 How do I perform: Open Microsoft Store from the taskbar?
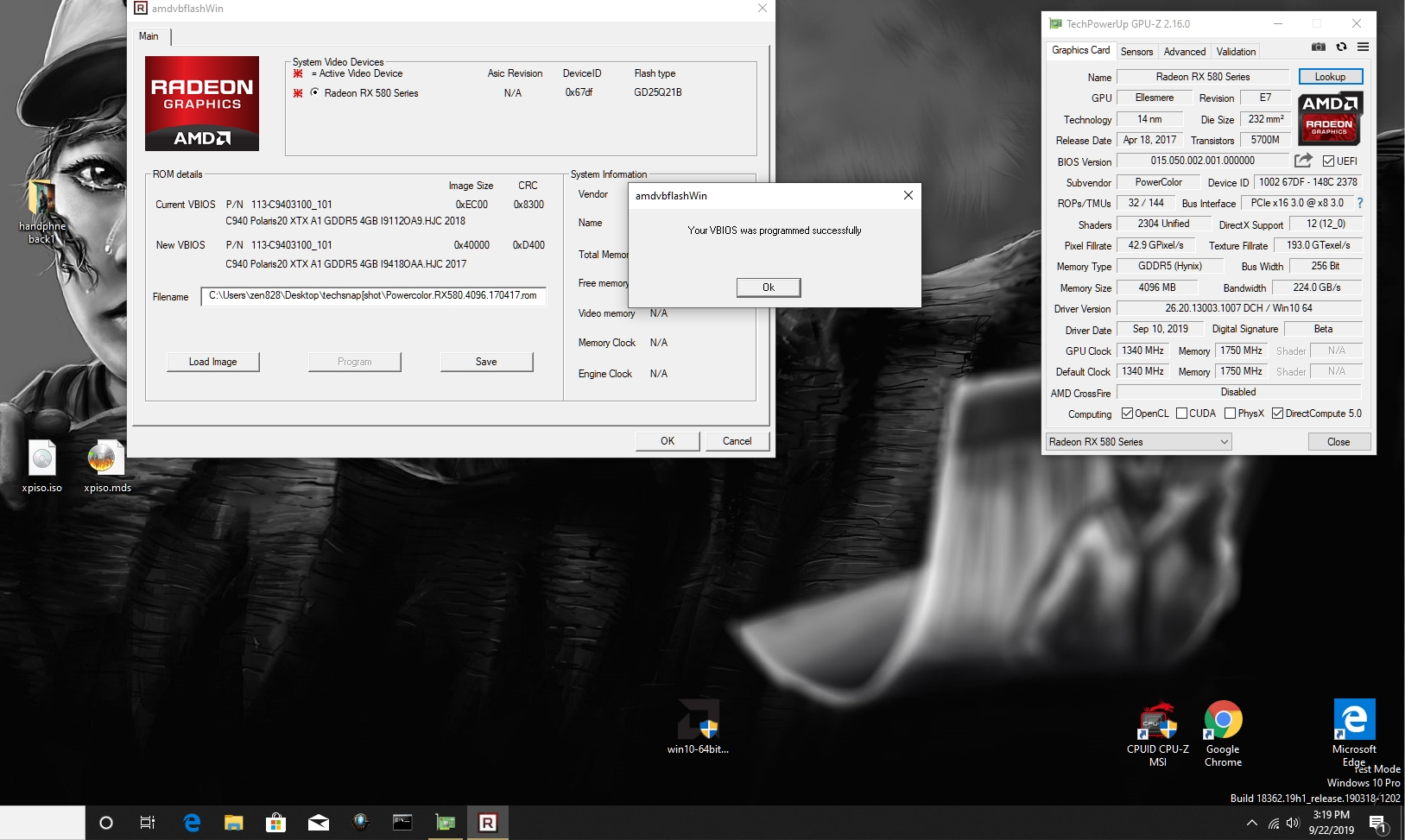(x=275, y=823)
